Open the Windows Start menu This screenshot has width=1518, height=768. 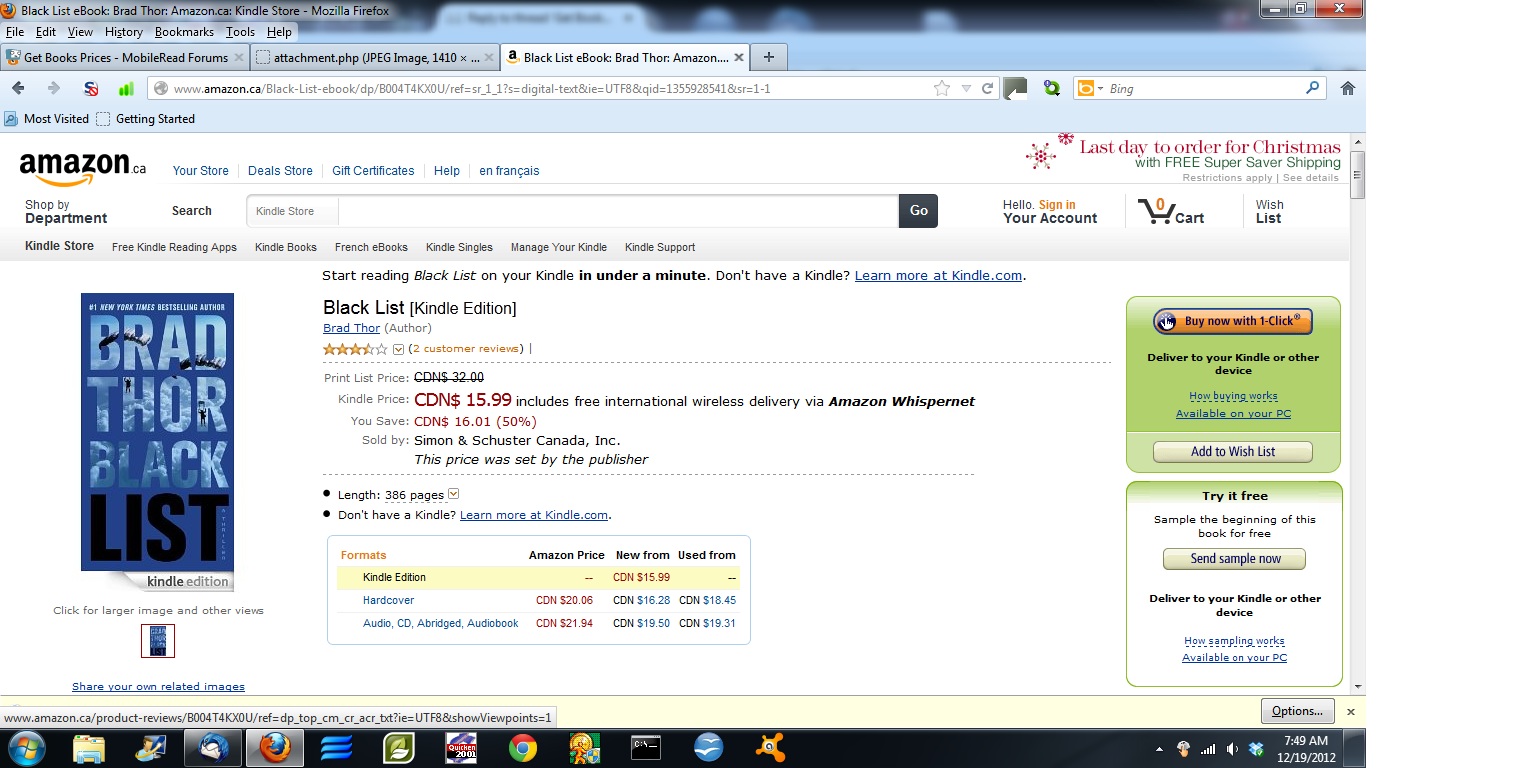coord(26,748)
